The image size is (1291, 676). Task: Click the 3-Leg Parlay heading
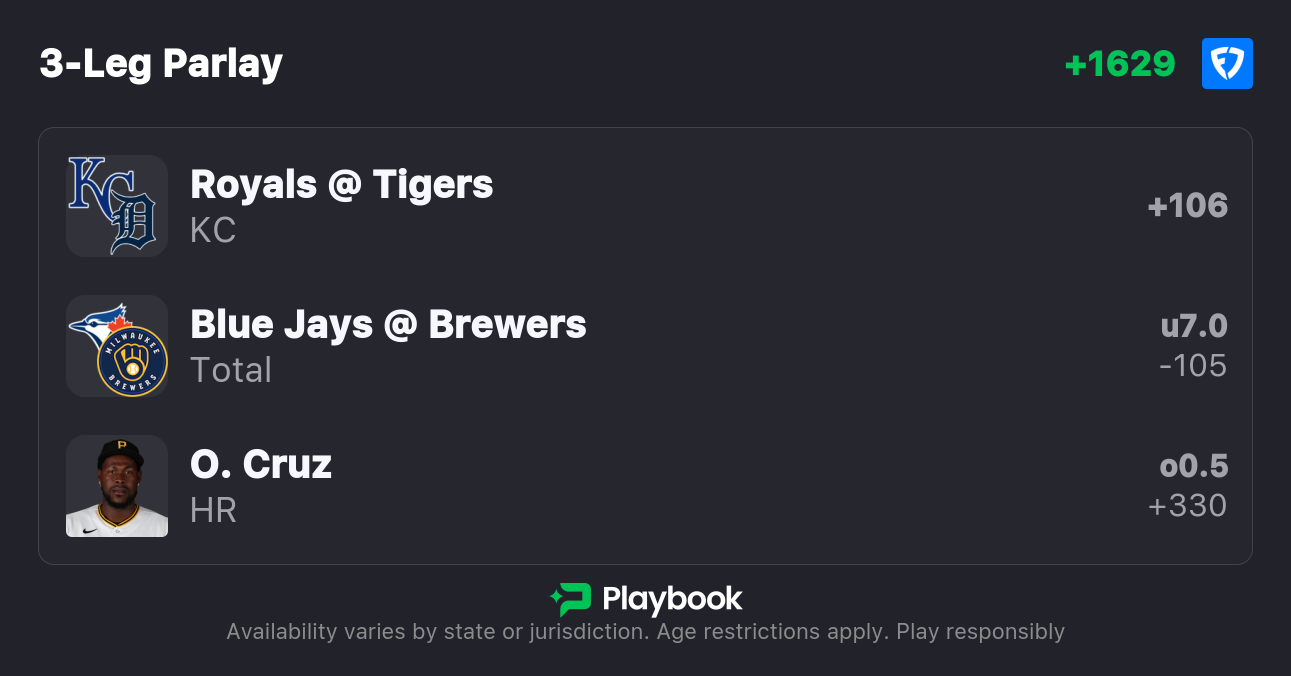(x=161, y=64)
